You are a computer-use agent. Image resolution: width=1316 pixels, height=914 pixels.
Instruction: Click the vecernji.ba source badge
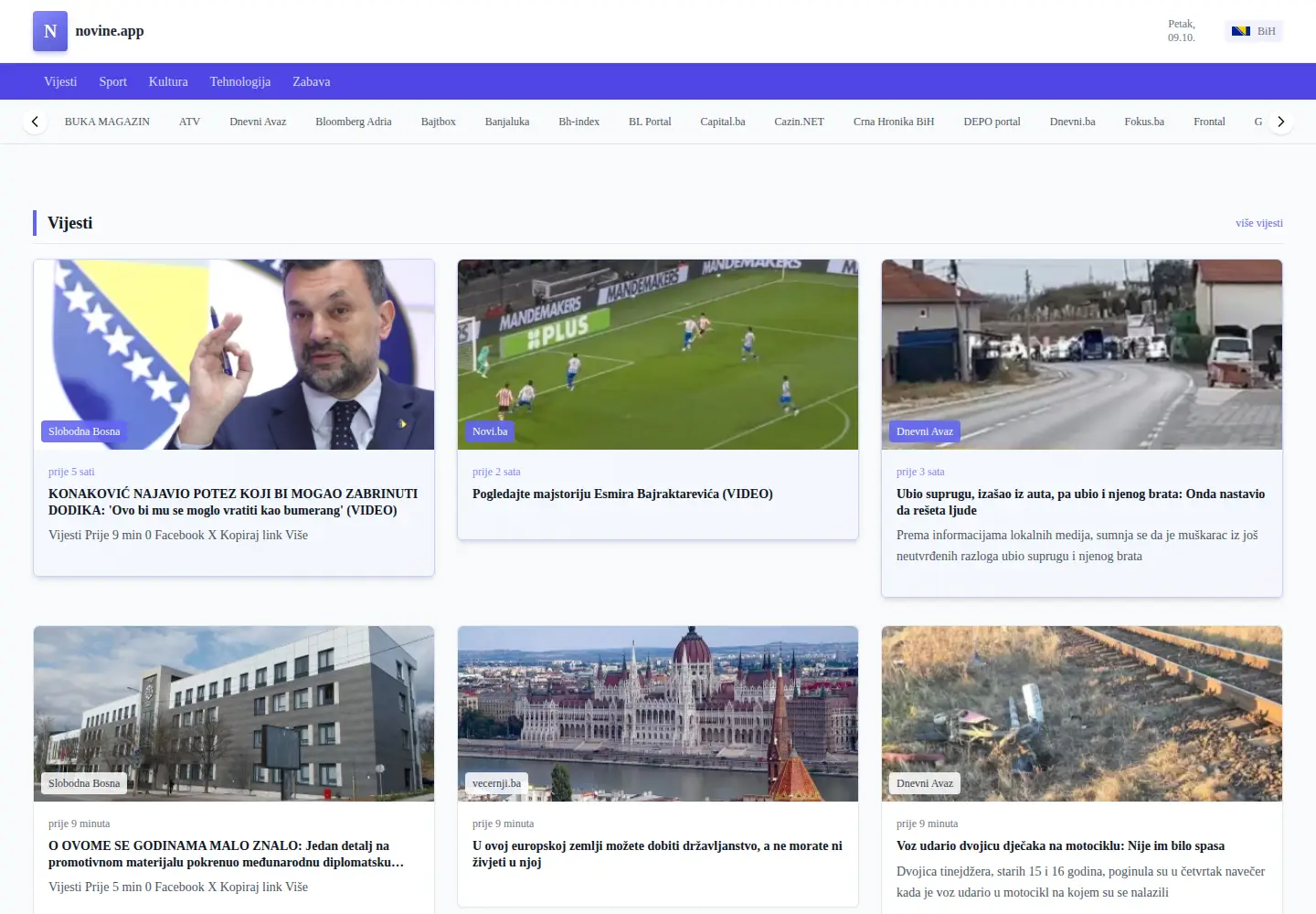click(496, 783)
